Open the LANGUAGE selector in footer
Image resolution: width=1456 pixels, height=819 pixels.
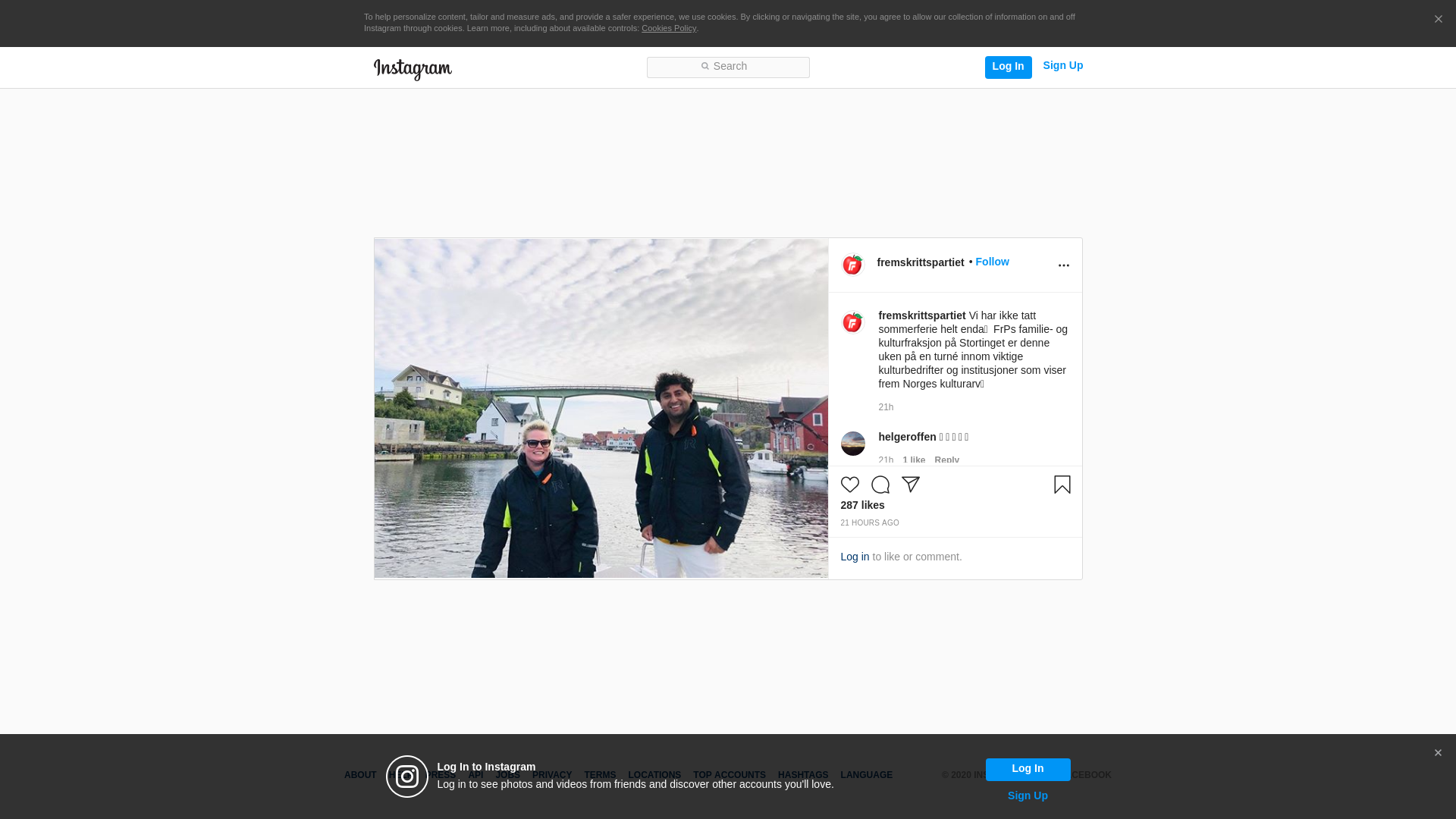(867, 775)
